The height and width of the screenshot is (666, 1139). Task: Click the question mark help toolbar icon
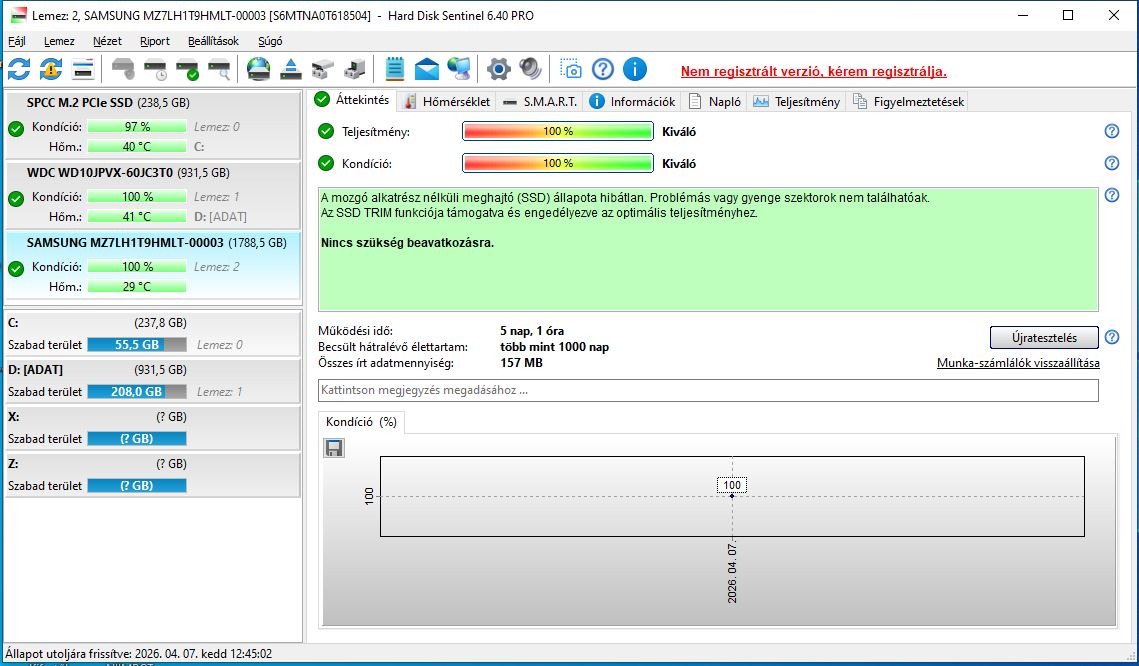603,70
